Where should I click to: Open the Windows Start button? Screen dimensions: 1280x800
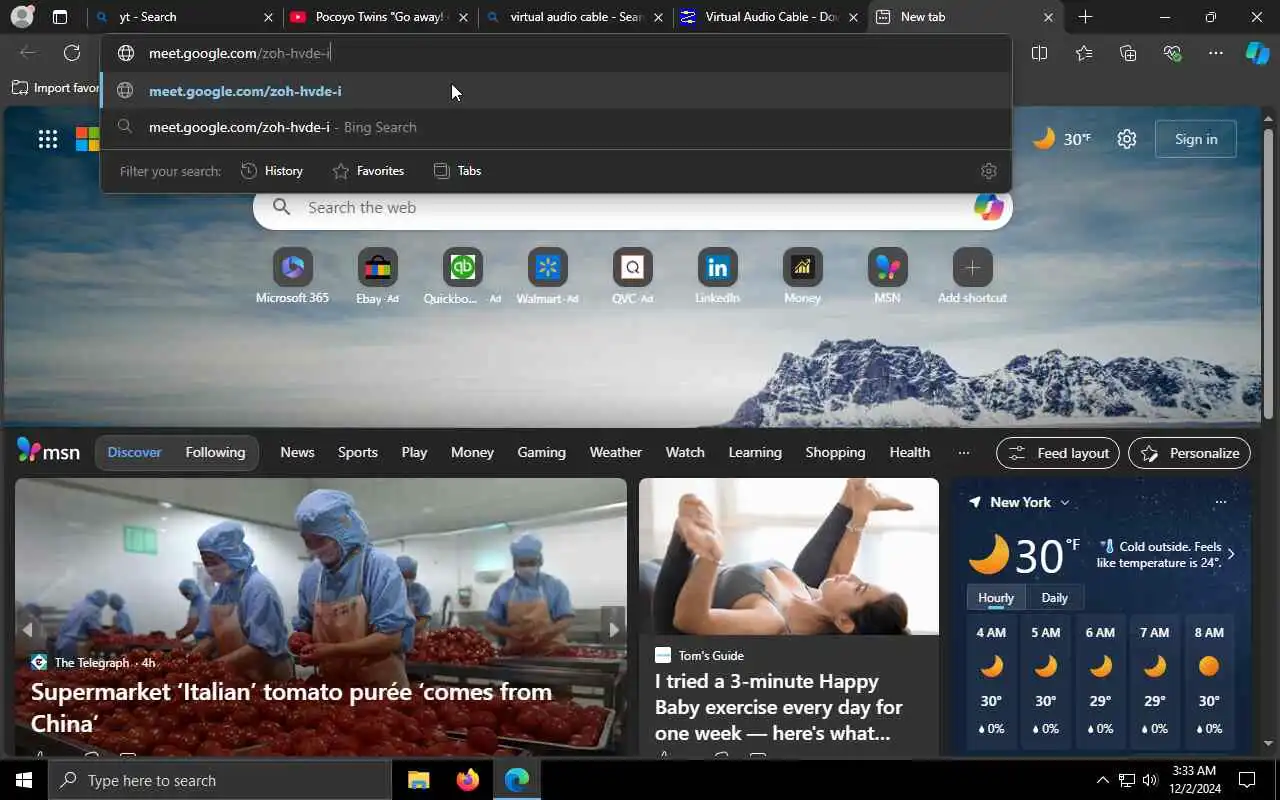[24, 780]
